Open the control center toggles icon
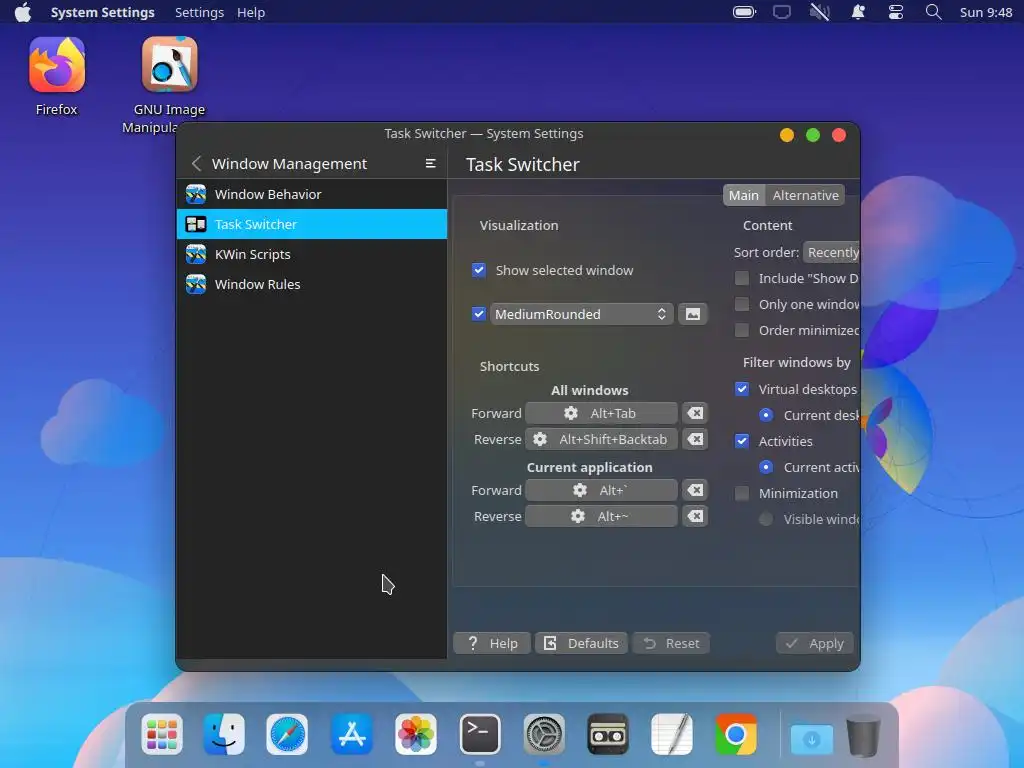The height and width of the screenshot is (768, 1024). [x=895, y=12]
